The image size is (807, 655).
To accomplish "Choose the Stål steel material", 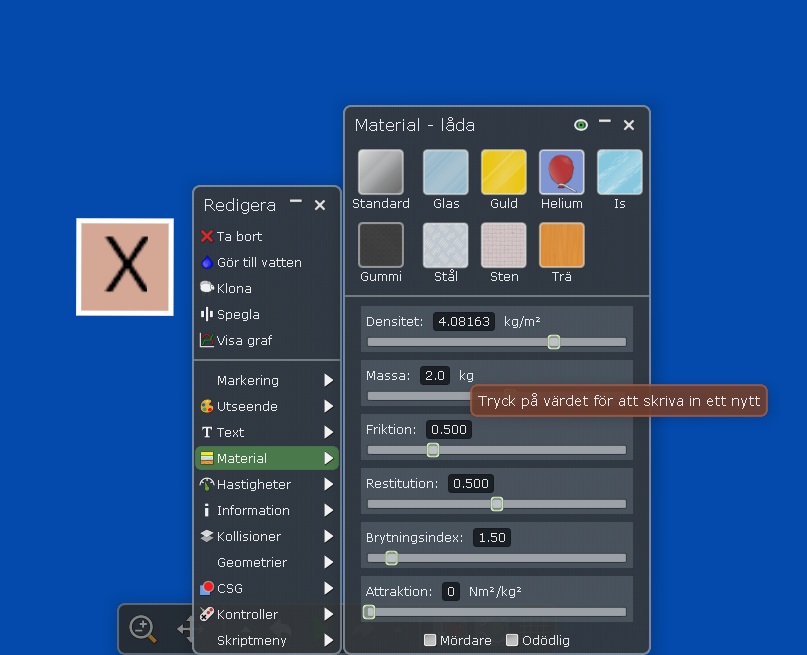I will click(x=445, y=245).
